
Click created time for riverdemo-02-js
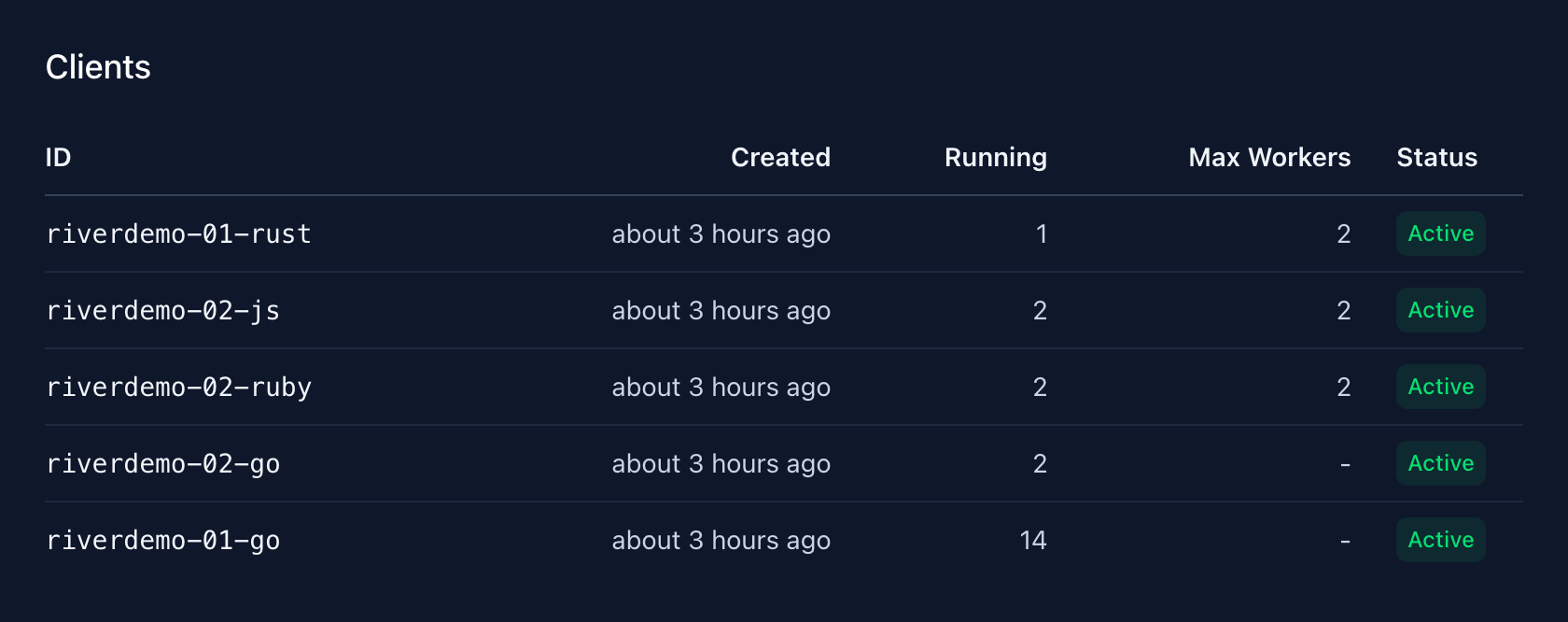[721, 310]
